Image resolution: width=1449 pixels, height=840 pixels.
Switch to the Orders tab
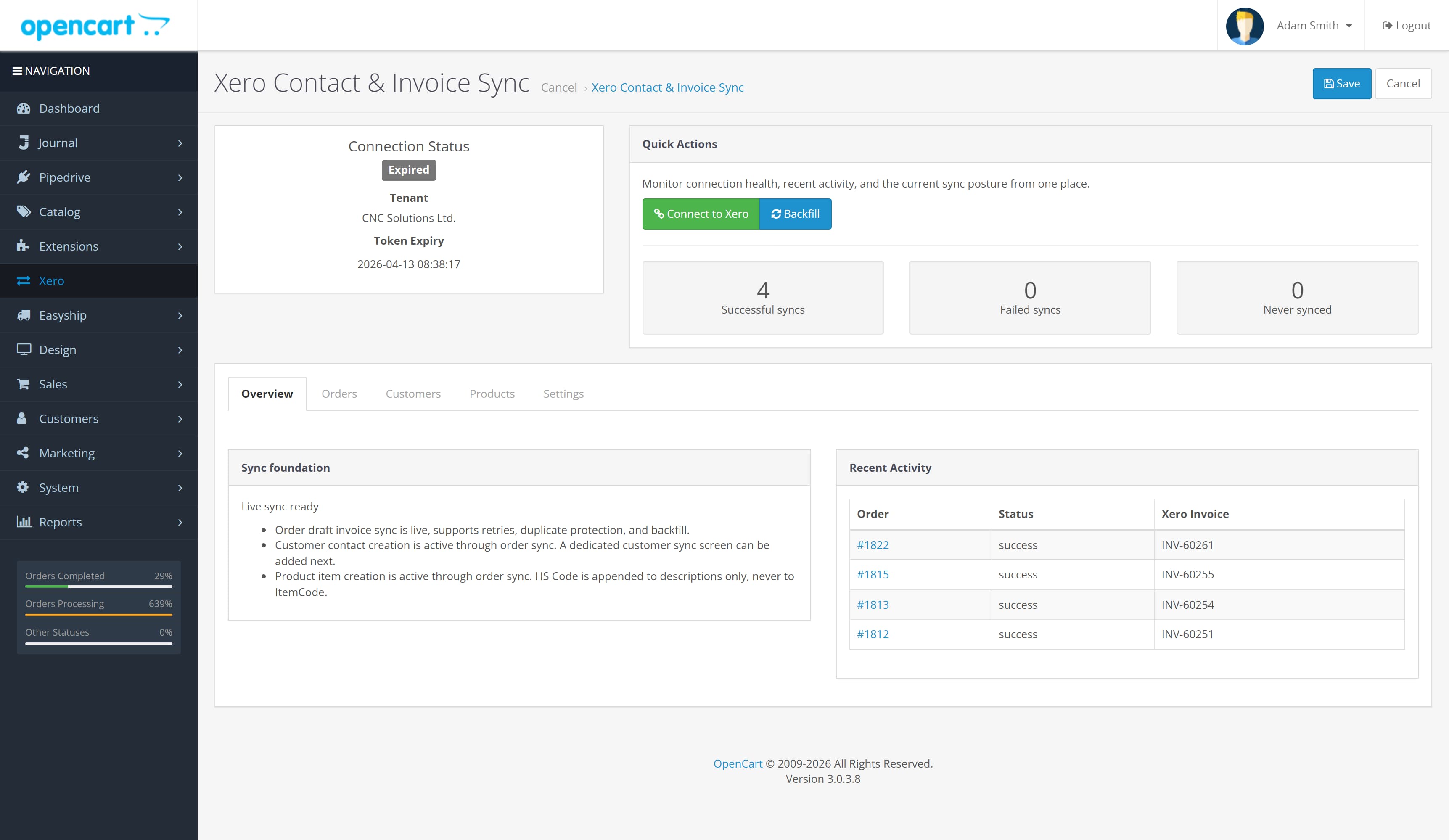coord(339,394)
